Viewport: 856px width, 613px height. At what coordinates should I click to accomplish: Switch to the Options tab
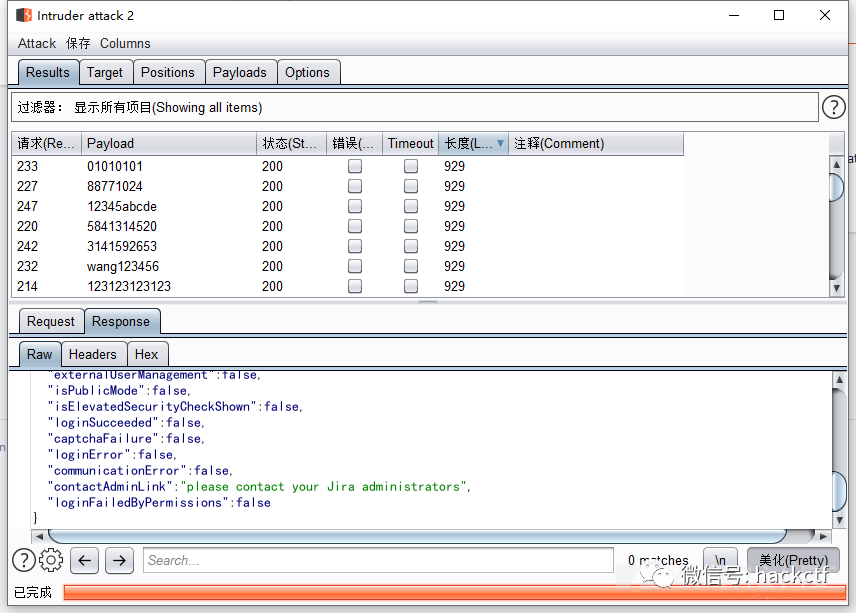[307, 73]
